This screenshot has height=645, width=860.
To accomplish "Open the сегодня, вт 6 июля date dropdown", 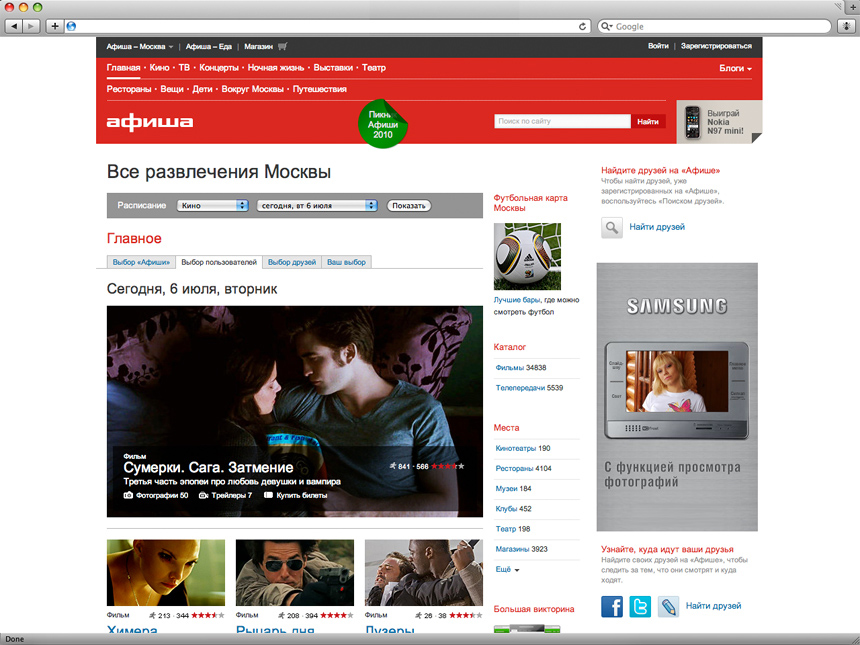I will coord(317,205).
